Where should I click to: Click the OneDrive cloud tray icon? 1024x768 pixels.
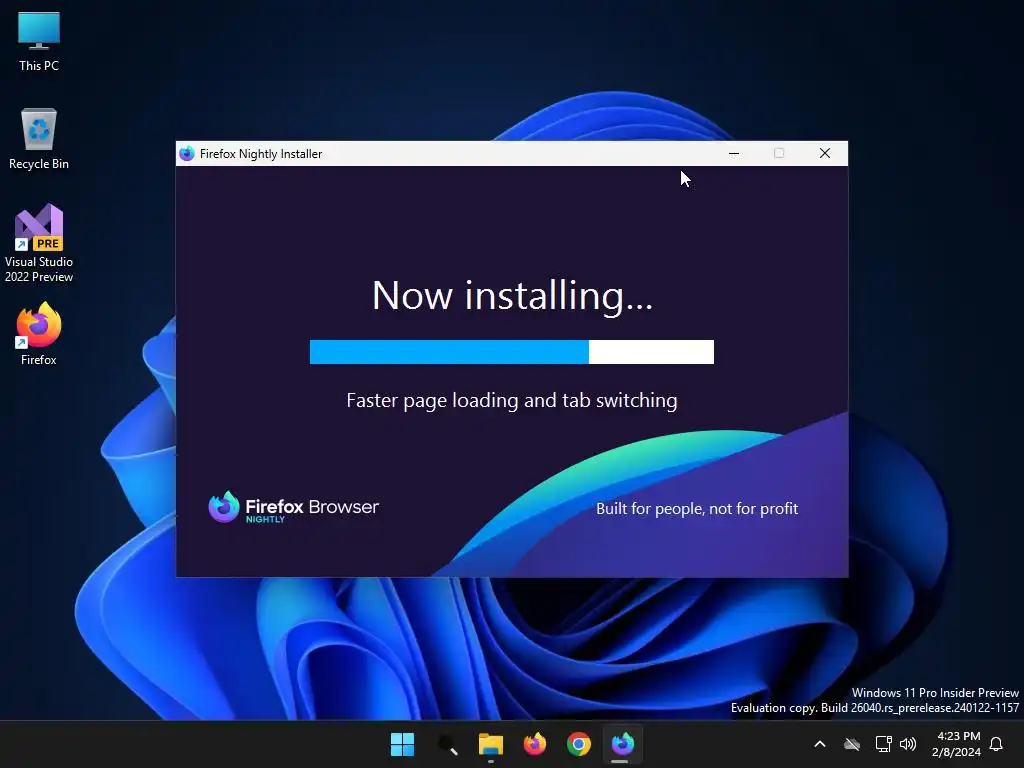(x=852, y=744)
